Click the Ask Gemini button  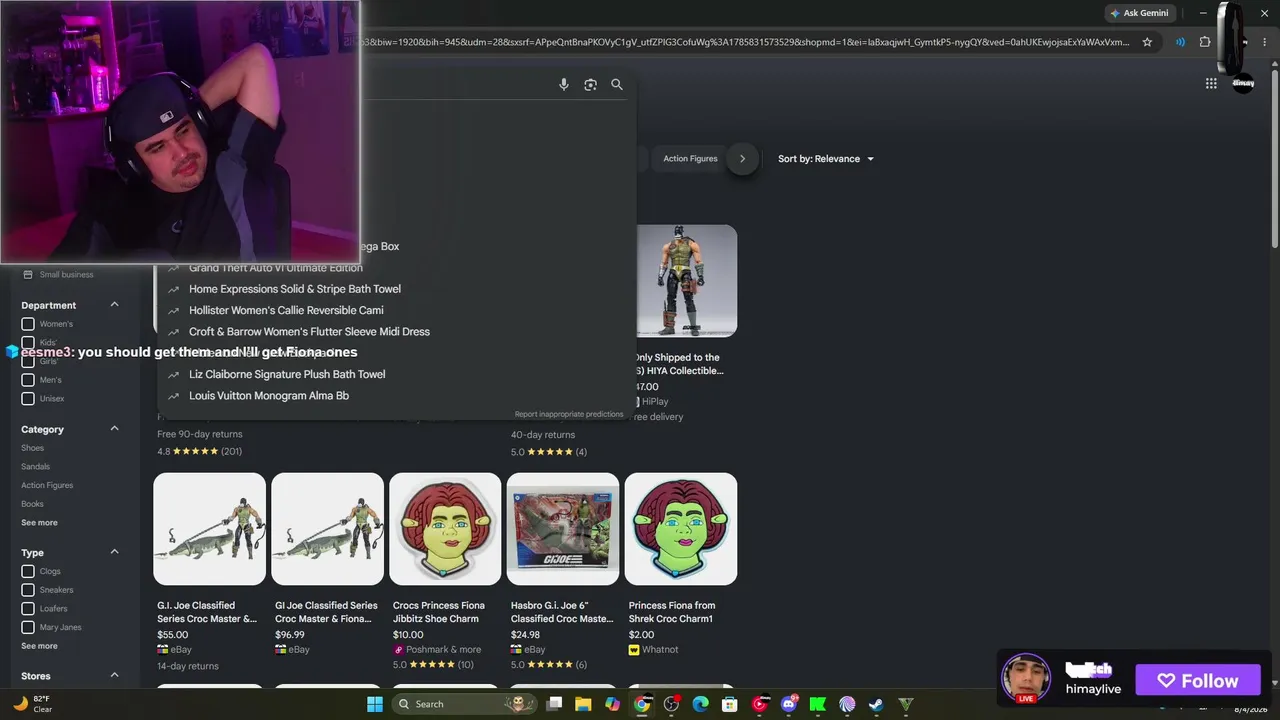(x=1139, y=13)
